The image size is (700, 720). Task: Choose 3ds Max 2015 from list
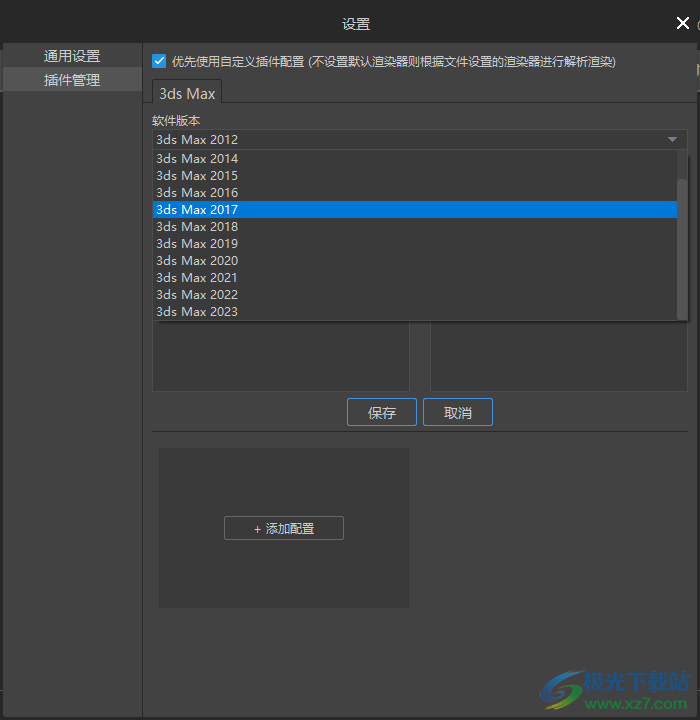point(415,175)
